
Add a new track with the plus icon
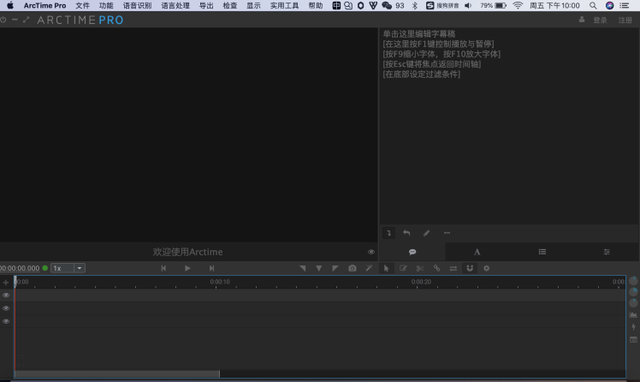click(6, 282)
